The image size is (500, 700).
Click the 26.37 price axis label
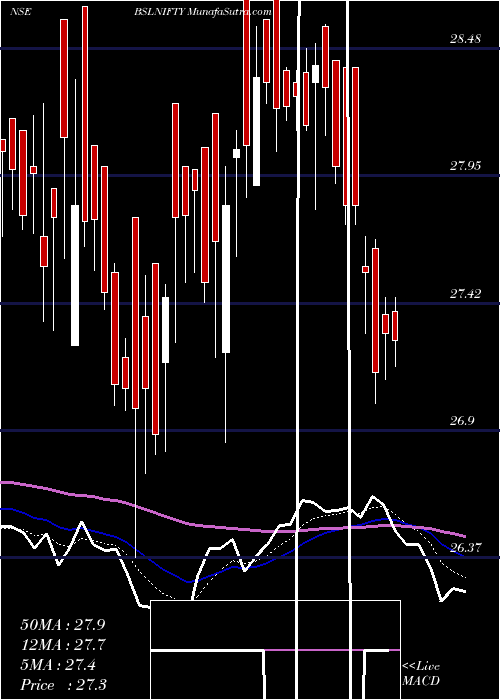point(465,548)
